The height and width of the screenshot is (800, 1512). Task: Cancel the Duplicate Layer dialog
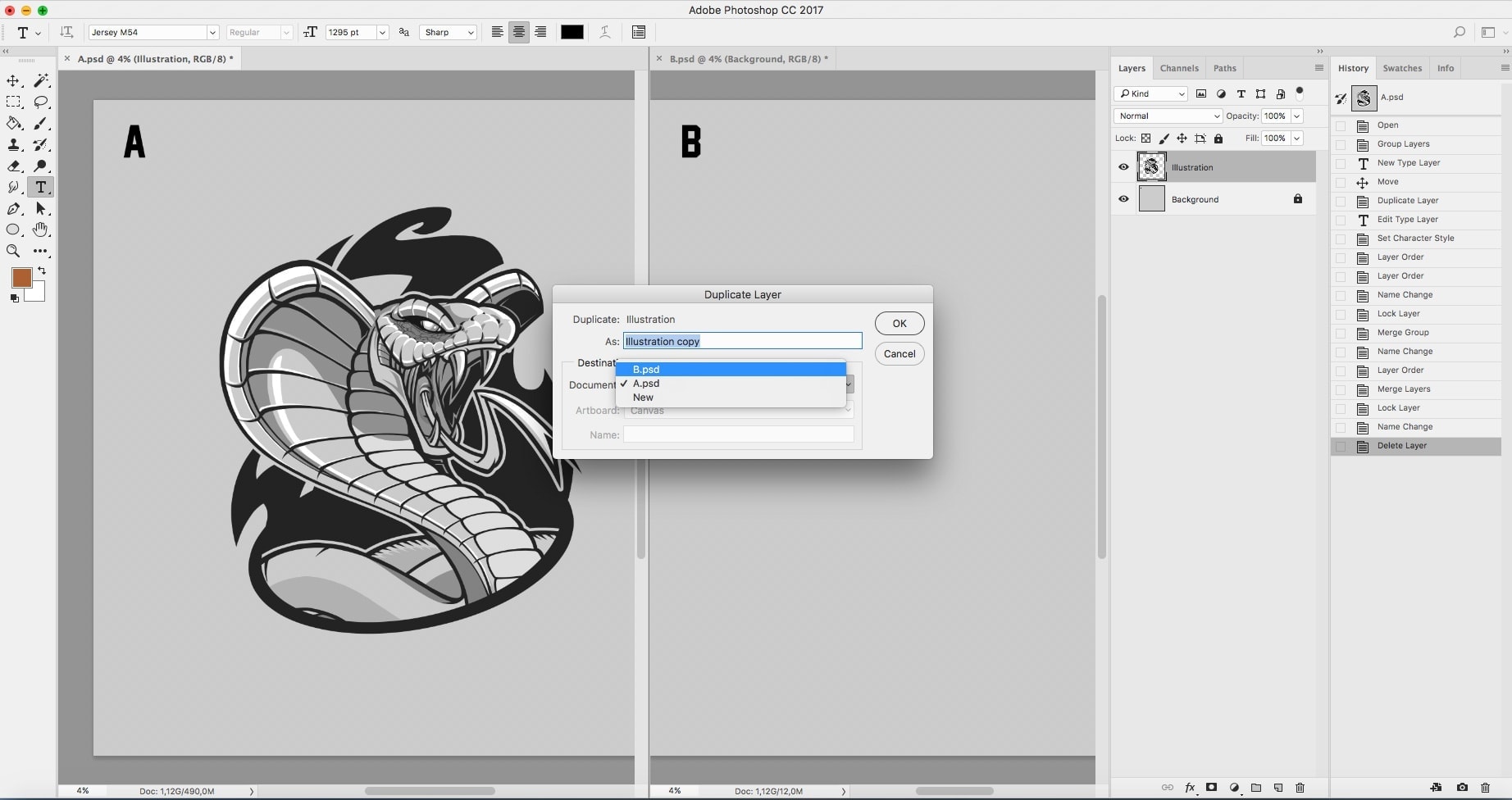[x=899, y=354]
